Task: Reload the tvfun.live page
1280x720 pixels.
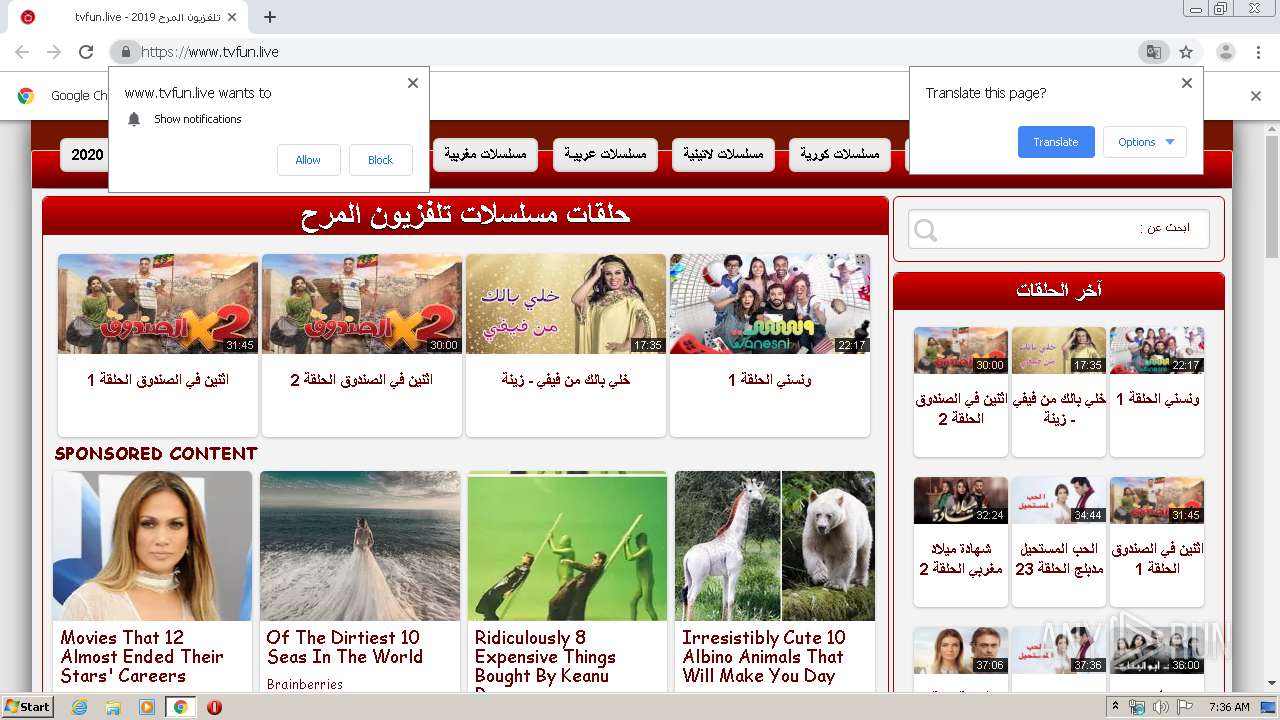Action: (x=86, y=52)
